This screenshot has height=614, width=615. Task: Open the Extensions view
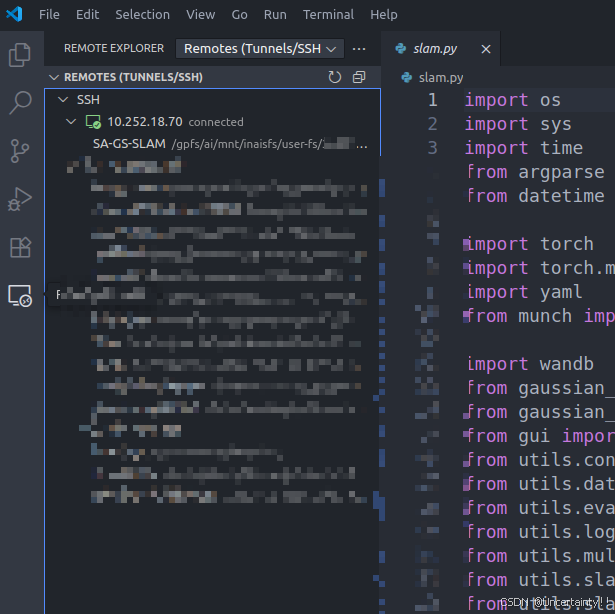tap(20, 248)
